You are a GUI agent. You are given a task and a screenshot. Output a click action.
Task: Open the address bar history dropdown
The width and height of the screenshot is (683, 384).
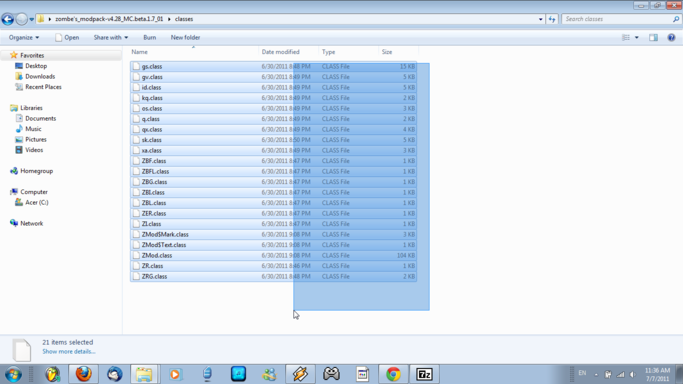pos(540,19)
